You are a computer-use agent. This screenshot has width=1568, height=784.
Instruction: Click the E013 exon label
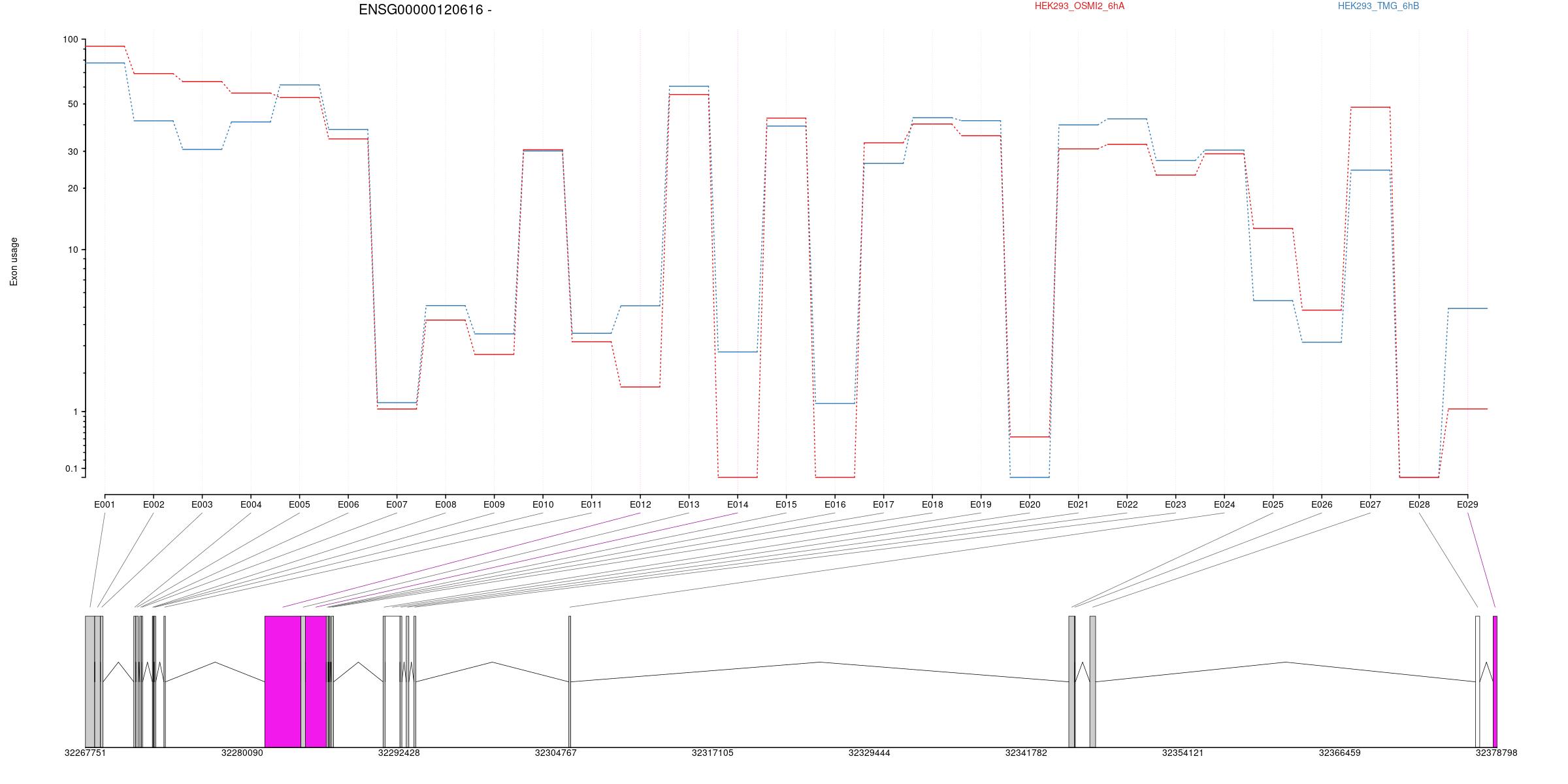[x=689, y=504]
